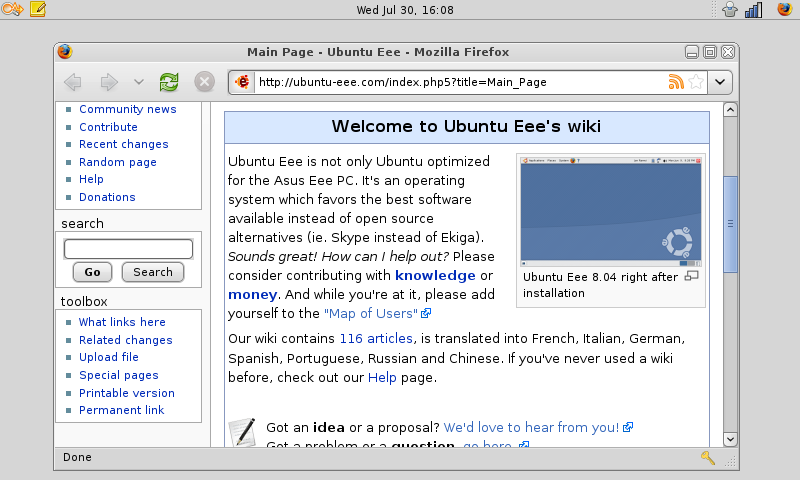800x480 pixels.
Task: Click the scrollbar up arrow
Action: [x=730, y=110]
